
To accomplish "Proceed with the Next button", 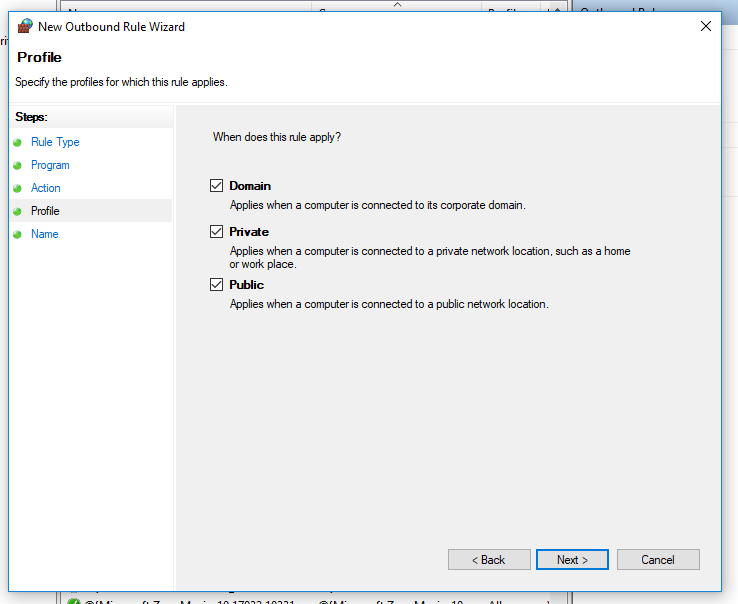I will click(x=572, y=560).
